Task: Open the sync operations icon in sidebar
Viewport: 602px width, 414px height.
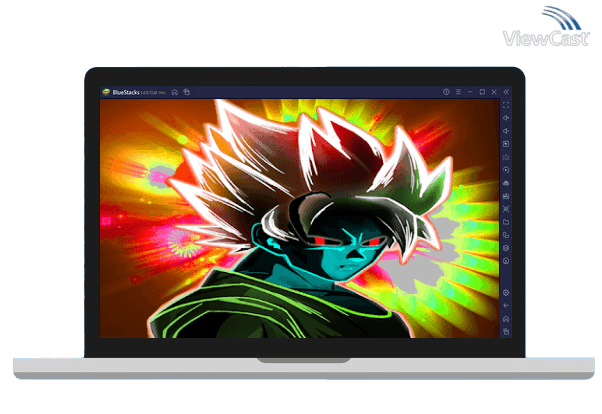Action: coord(506,170)
